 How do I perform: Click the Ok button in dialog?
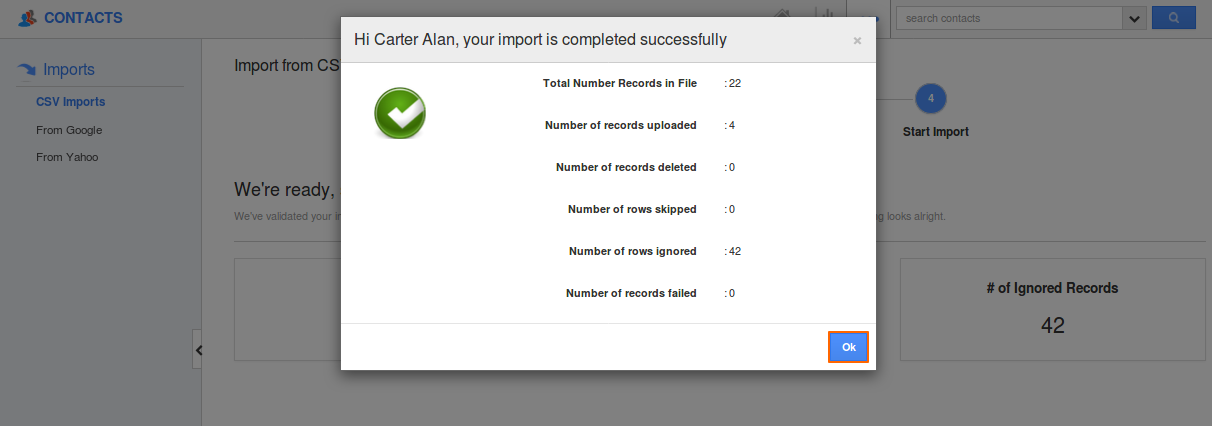848,347
